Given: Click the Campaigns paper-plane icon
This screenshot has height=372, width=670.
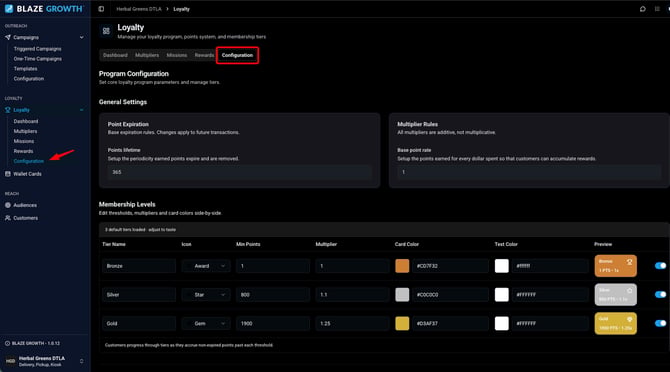Looking at the screenshot, I should pyautogui.click(x=8, y=37).
